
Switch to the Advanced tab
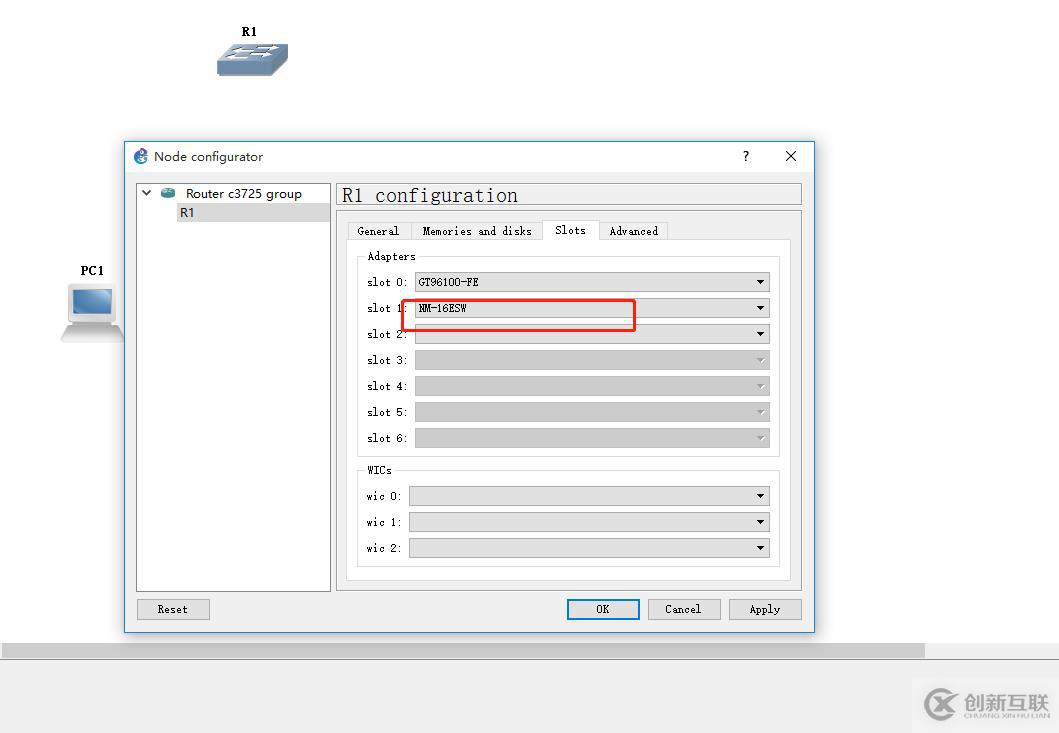pos(634,231)
